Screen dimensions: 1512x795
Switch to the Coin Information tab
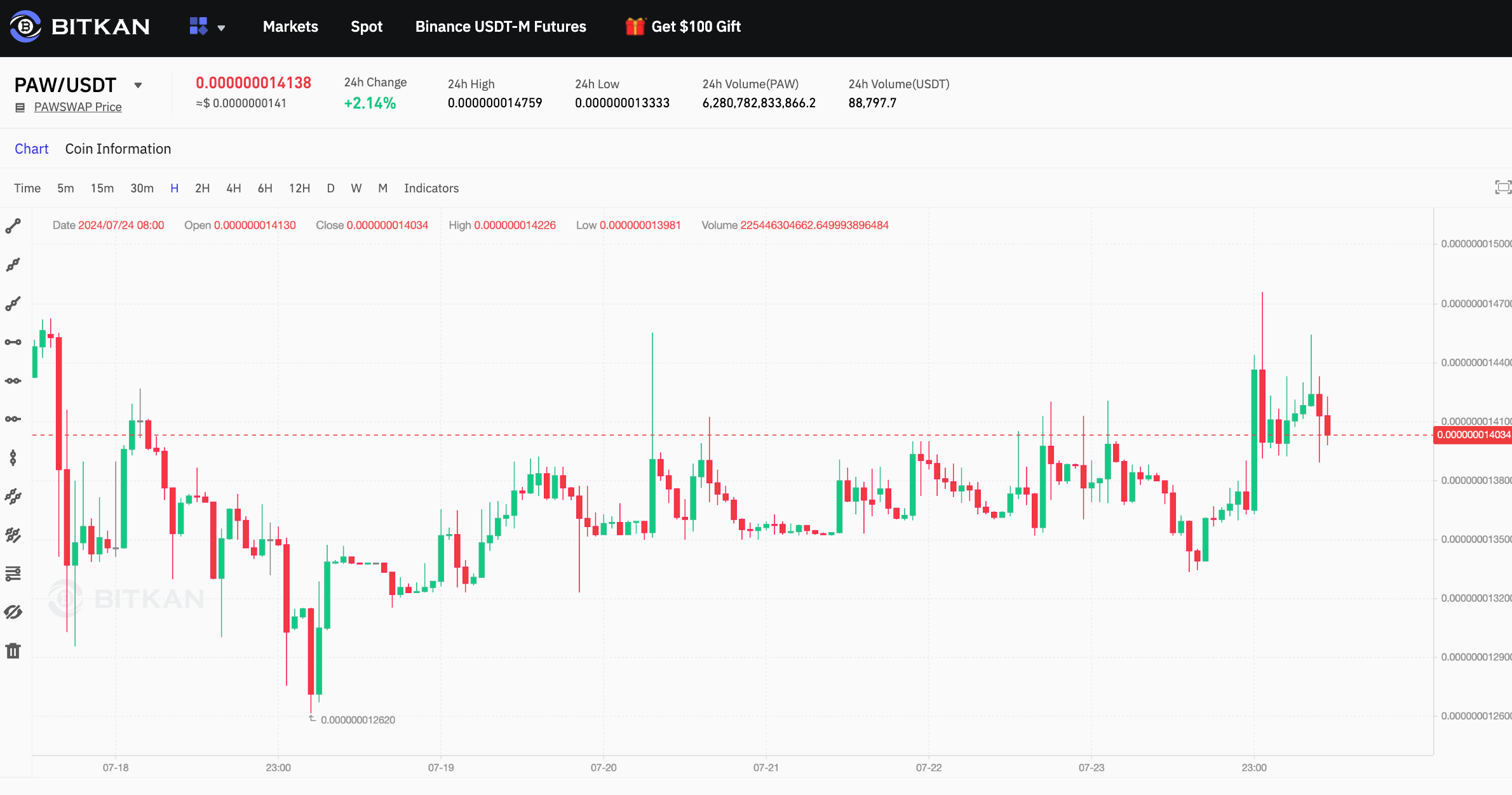118,149
